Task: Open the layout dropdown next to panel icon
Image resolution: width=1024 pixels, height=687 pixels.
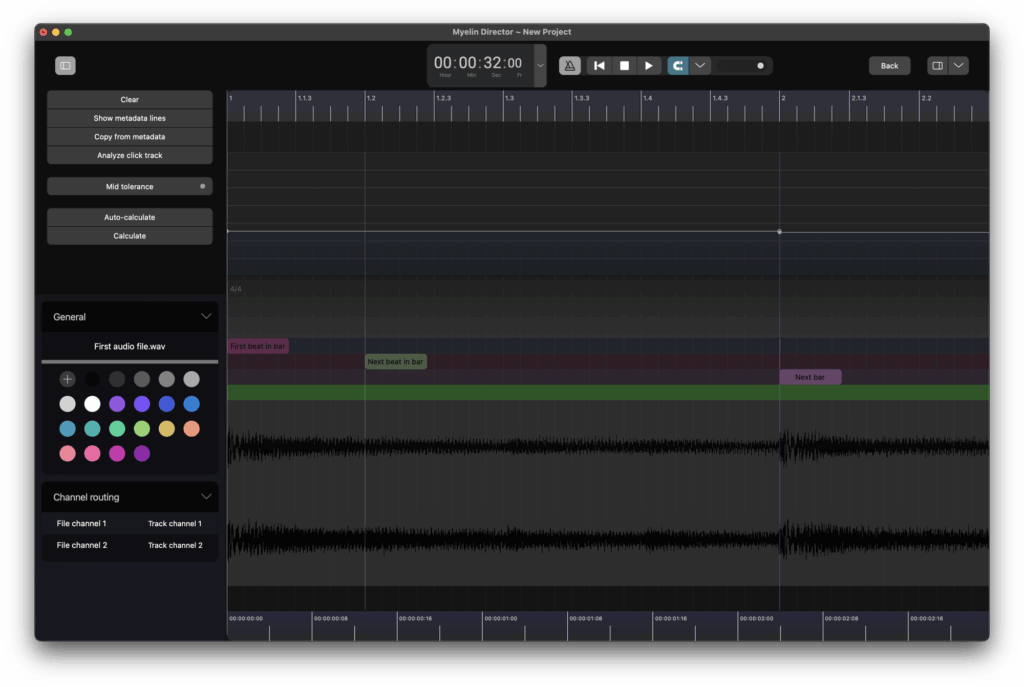Action: [x=959, y=66]
